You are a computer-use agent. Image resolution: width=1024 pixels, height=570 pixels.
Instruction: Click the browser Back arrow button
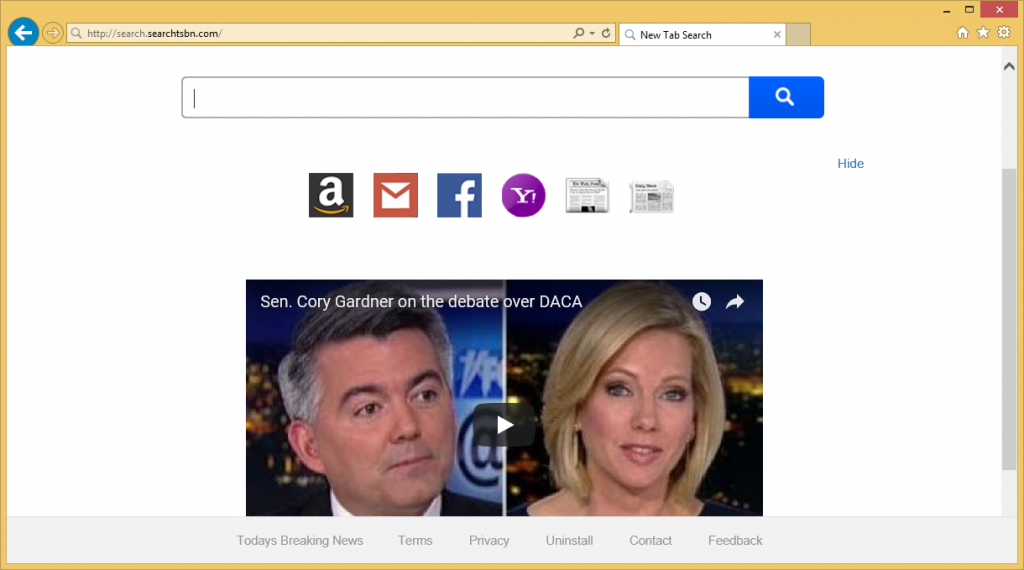tap(22, 33)
